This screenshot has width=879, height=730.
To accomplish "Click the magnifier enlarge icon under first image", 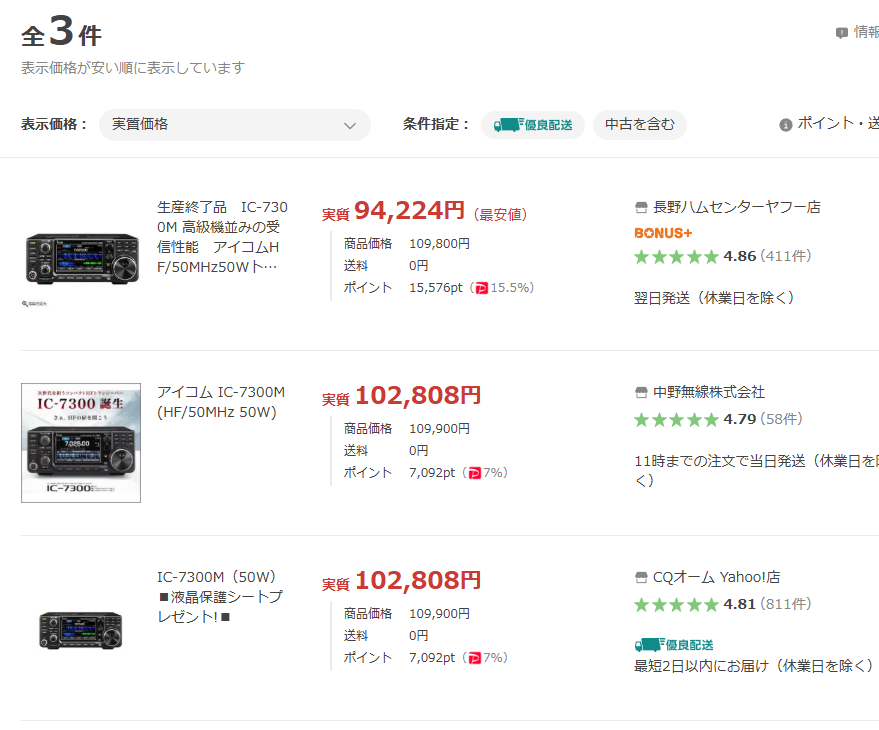I will (x=34, y=304).
